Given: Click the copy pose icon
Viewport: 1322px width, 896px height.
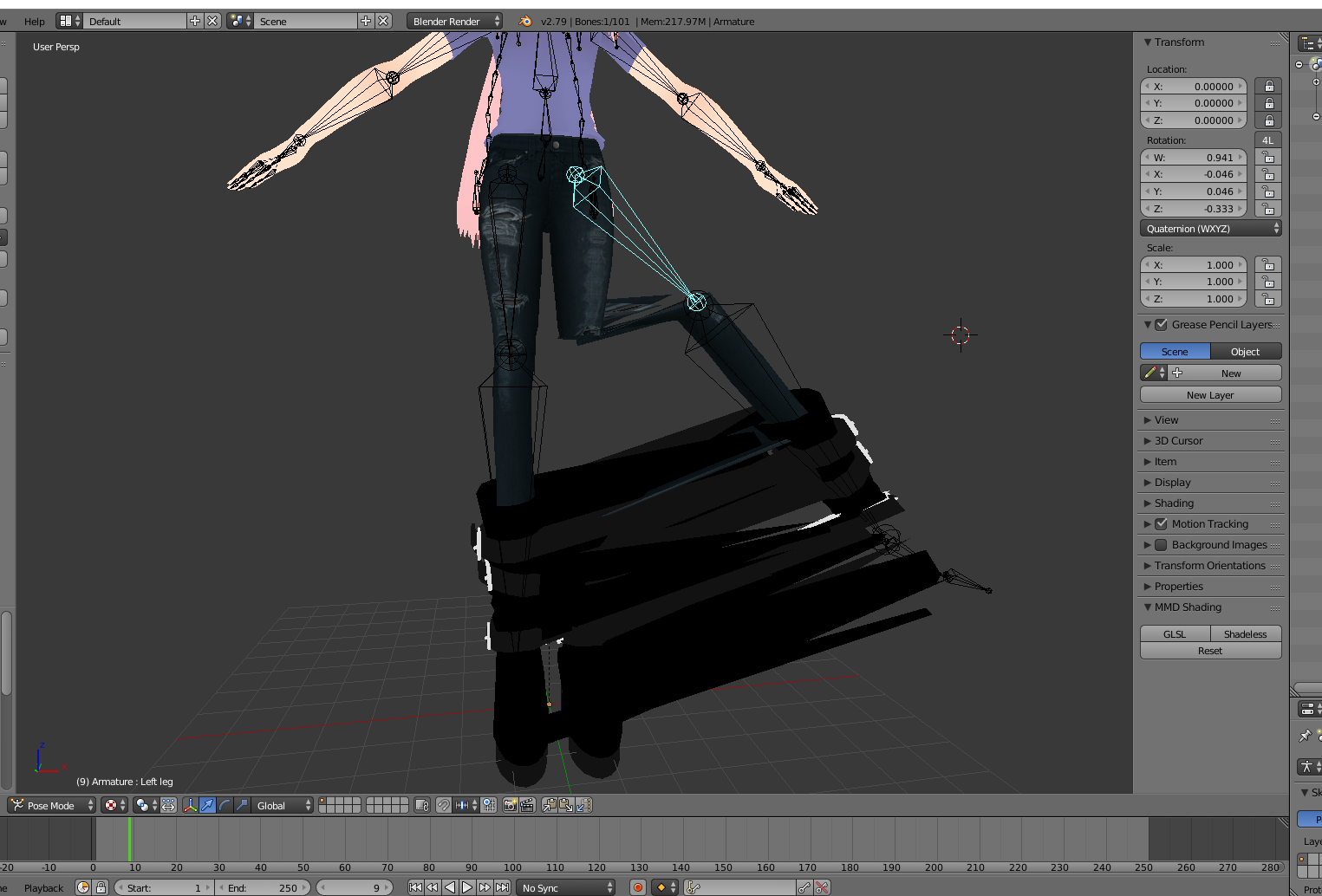Looking at the screenshot, I should [549, 805].
